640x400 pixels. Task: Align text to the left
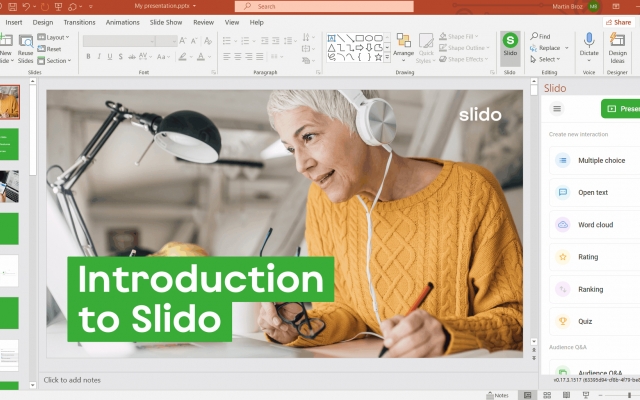227,56
